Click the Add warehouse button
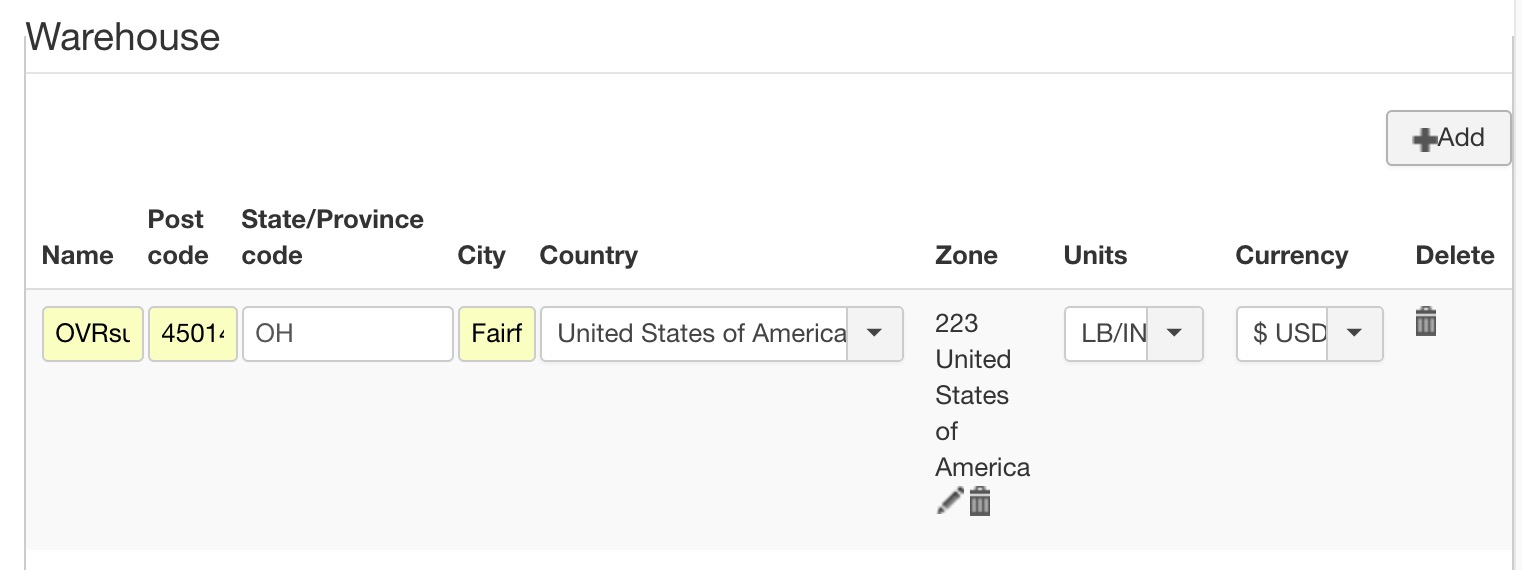Screen dimensions: 1522x570 click(x=1447, y=138)
